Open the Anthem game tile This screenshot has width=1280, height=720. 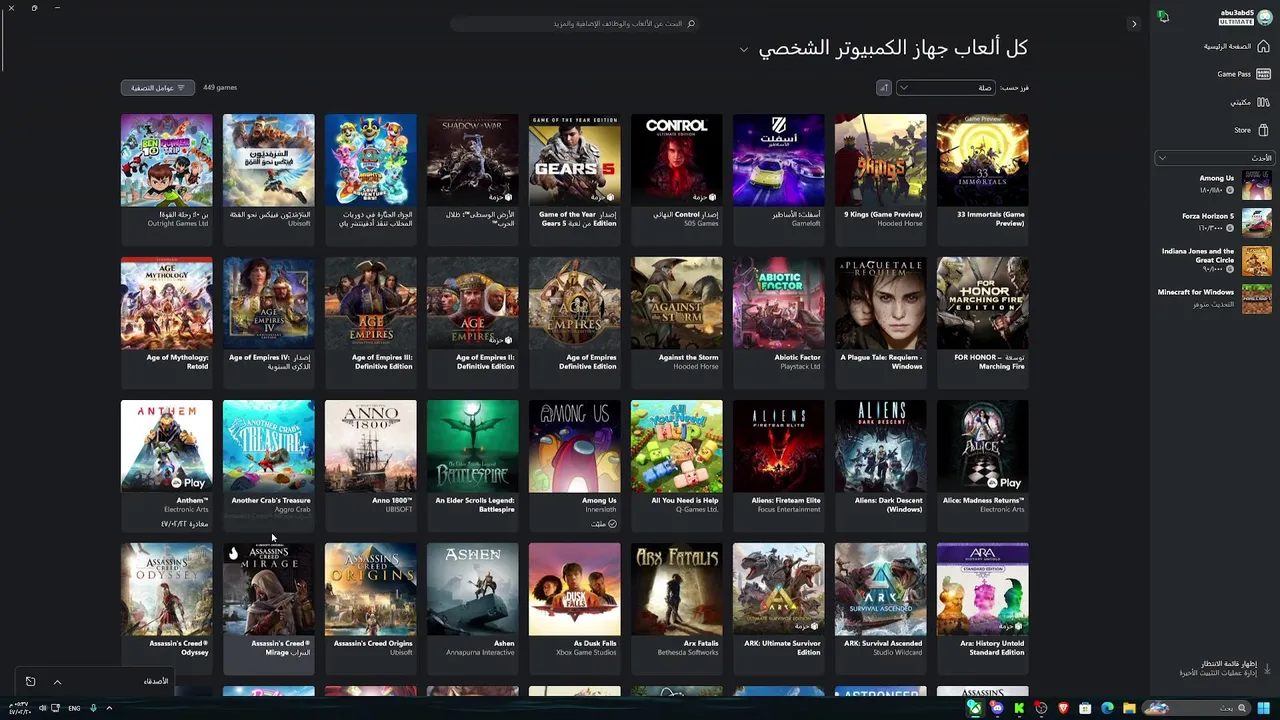pyautogui.click(x=166, y=464)
